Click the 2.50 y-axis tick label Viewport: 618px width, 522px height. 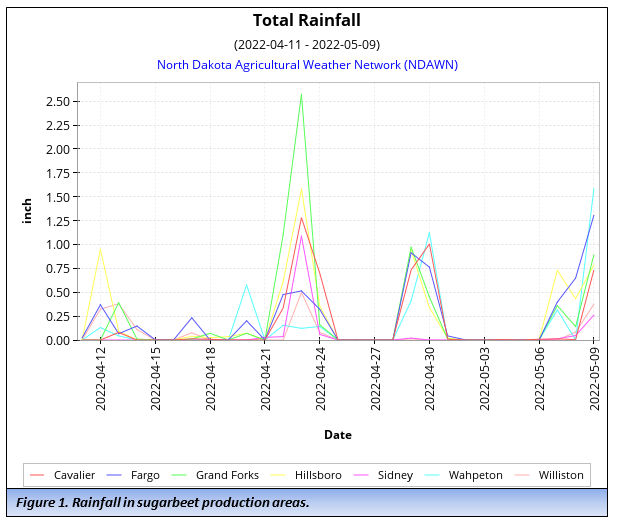pos(58,102)
